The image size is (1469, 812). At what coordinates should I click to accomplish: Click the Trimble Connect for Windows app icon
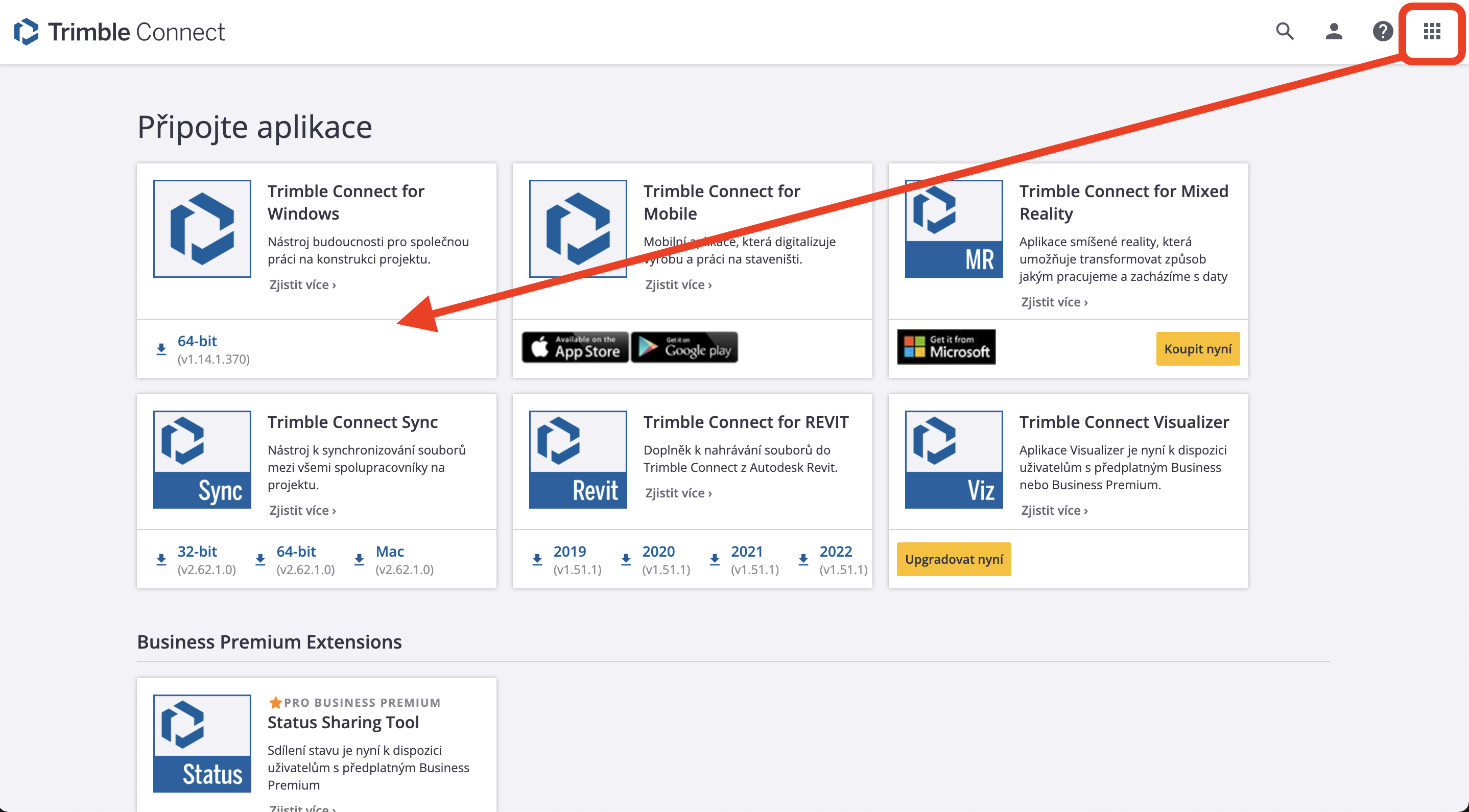202,228
